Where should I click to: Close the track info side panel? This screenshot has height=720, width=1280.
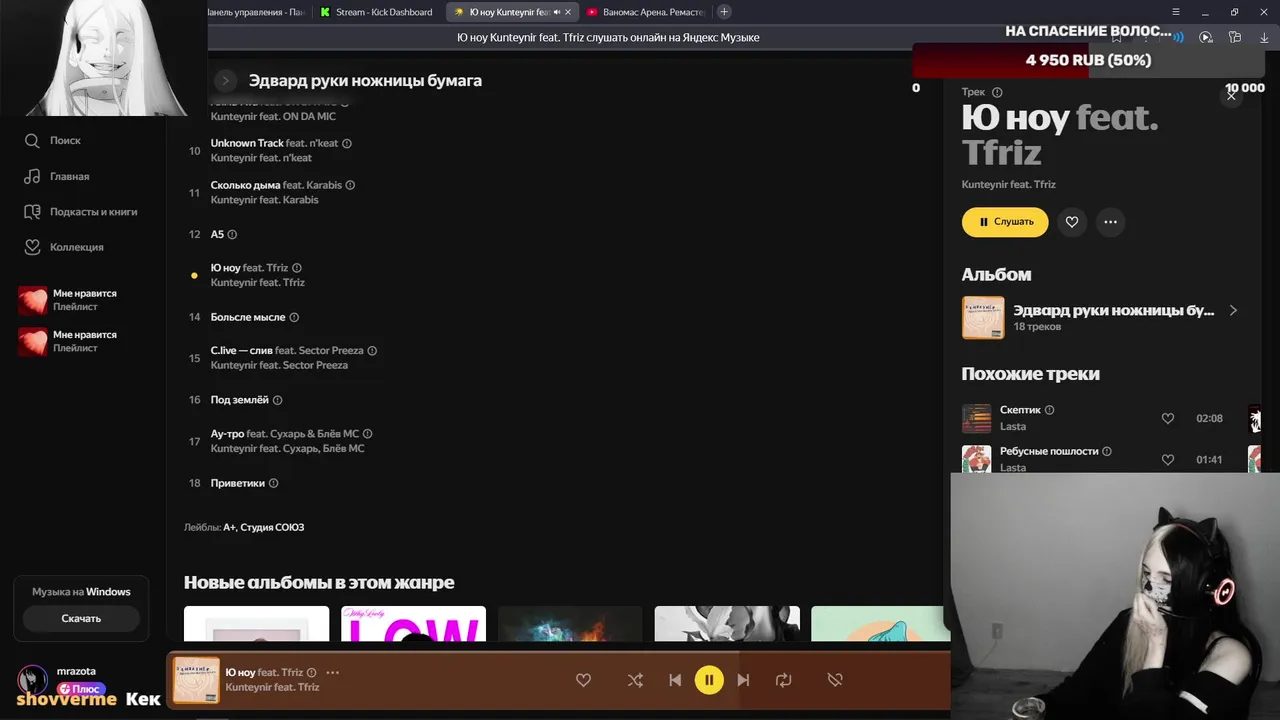pos(1231,96)
